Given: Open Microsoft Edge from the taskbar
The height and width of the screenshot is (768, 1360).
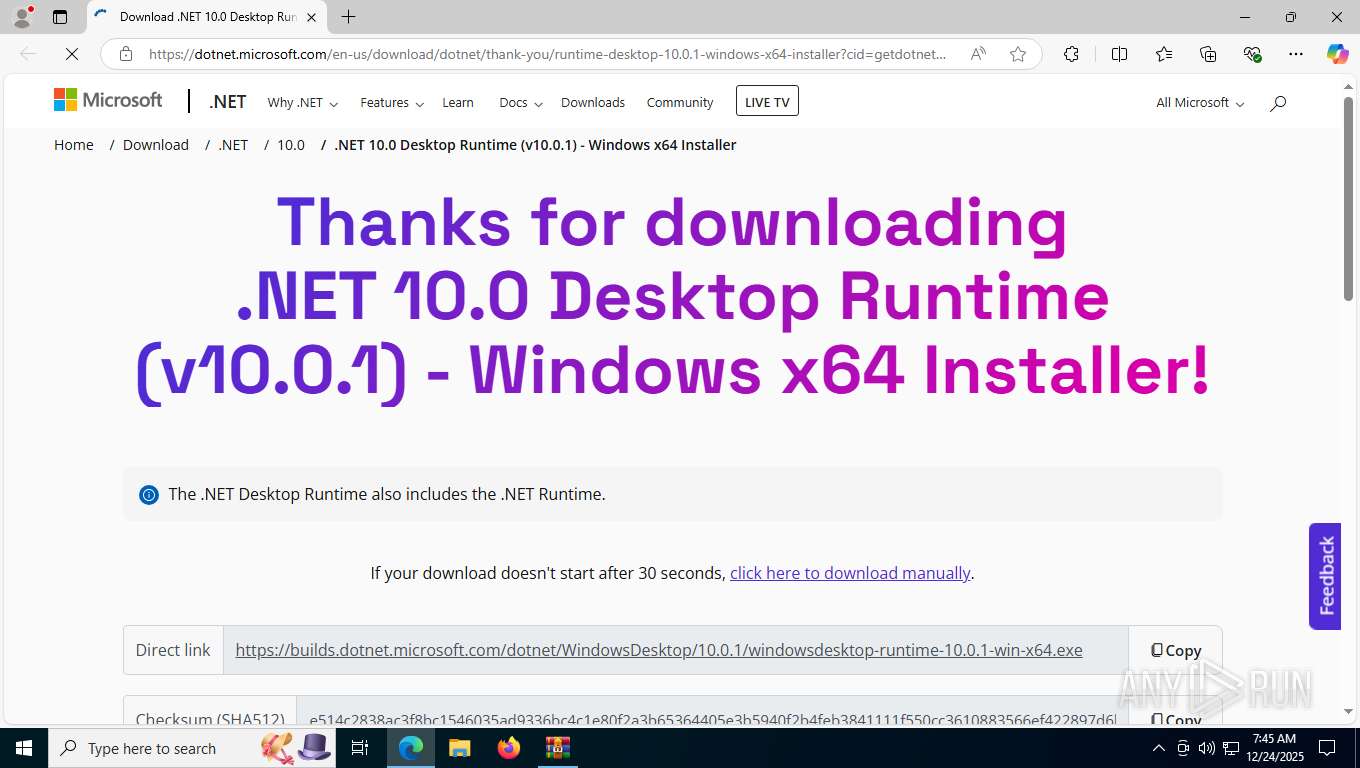Looking at the screenshot, I should (x=411, y=748).
